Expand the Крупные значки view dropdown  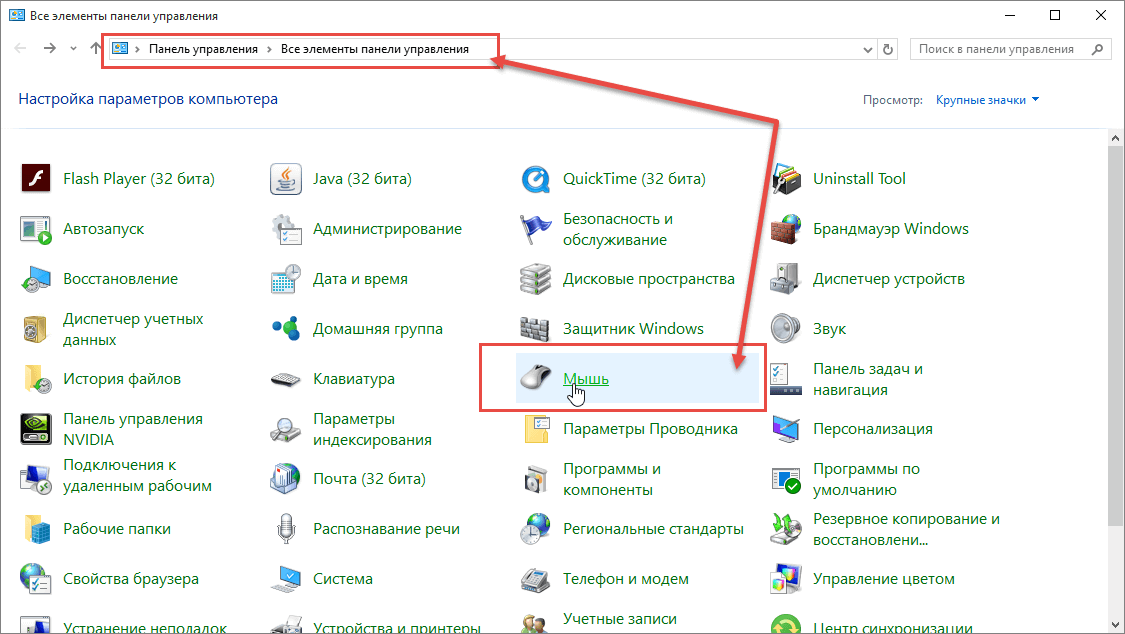point(987,100)
